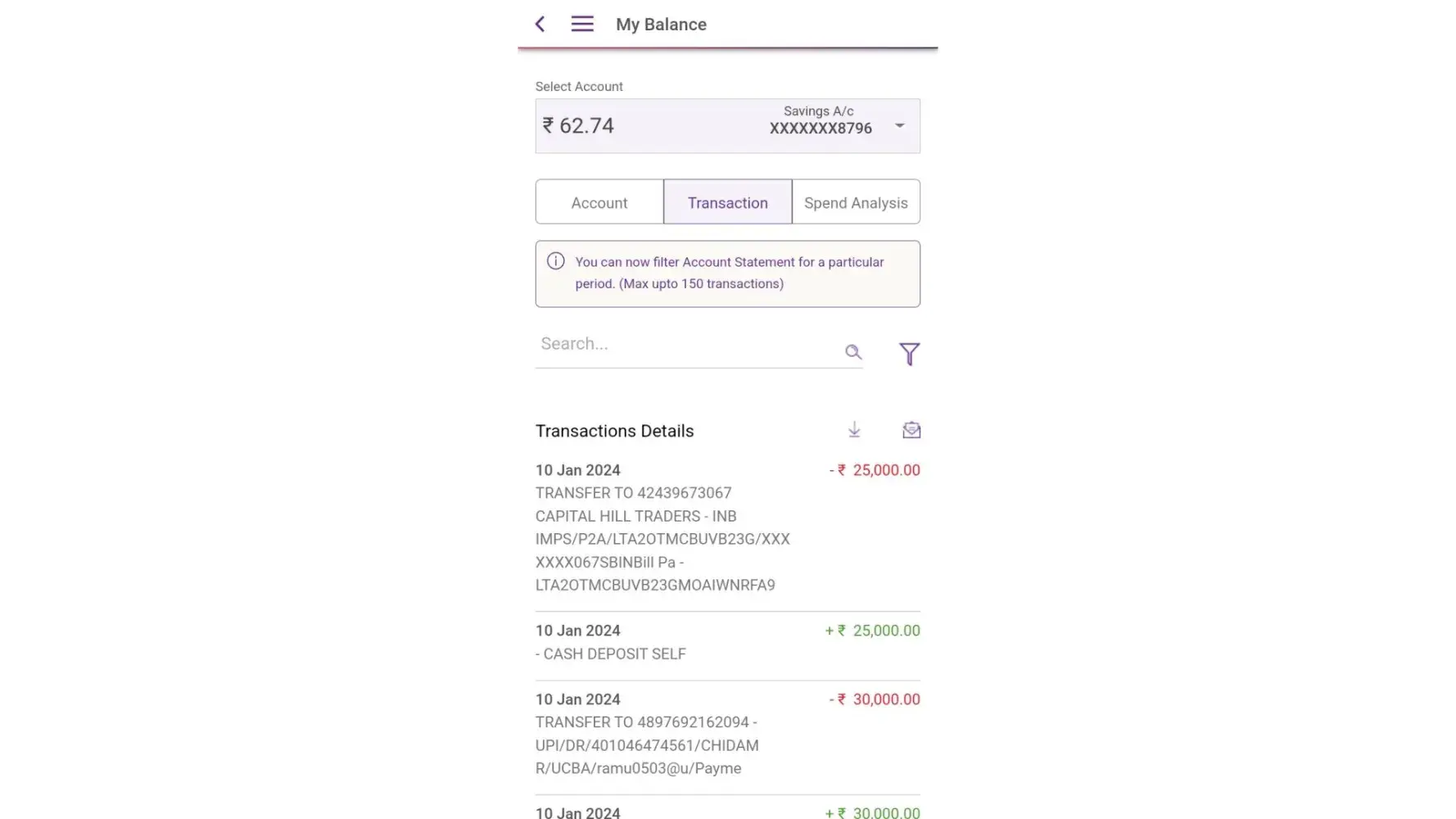This screenshot has width=1456, height=819.
Task: Click the info icon in notice
Action: click(x=556, y=261)
